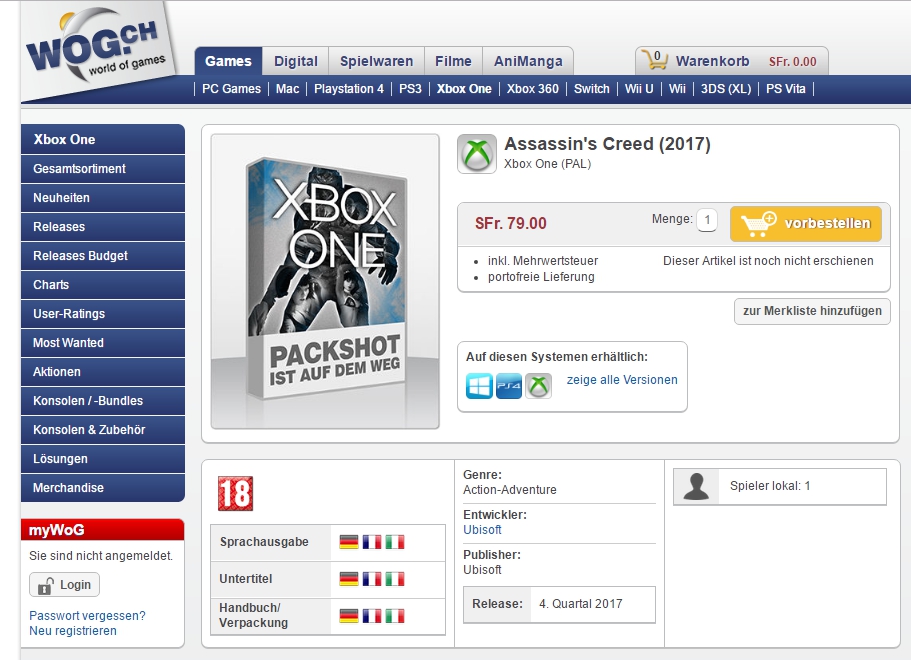Click the Xbox One packshot placeholder image
The image size is (911, 660).
[x=325, y=282]
